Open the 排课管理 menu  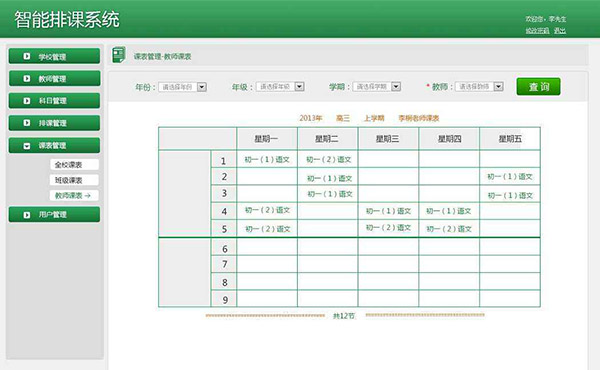[54, 123]
